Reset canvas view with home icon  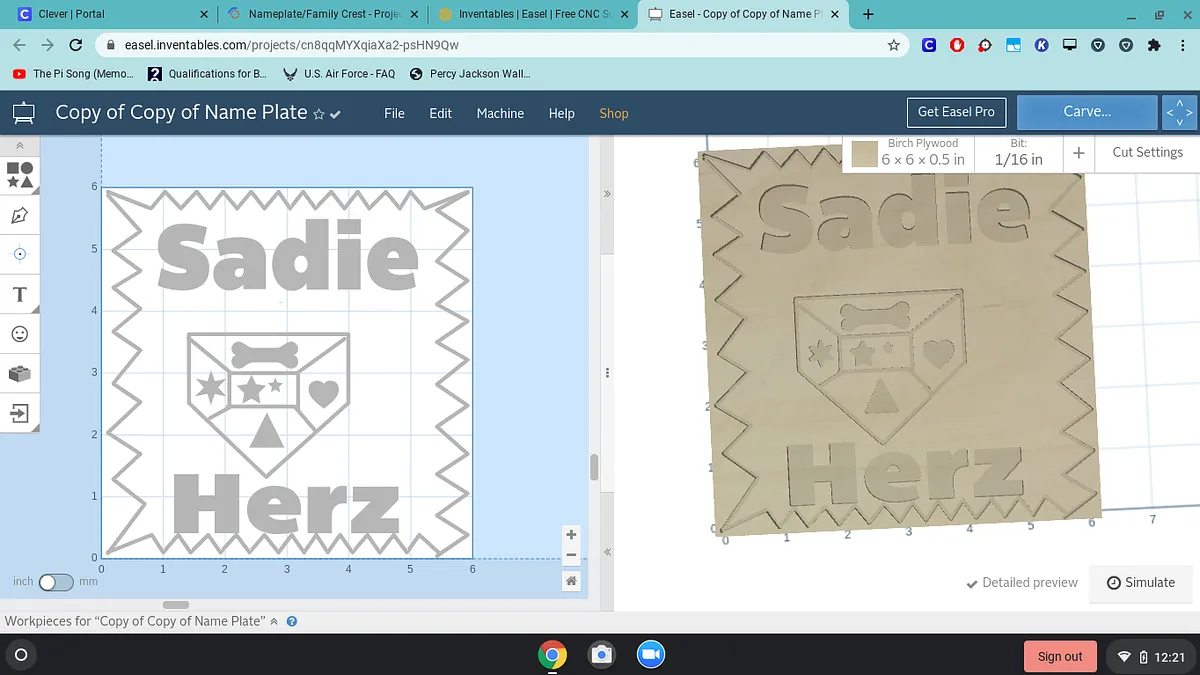[x=571, y=581]
